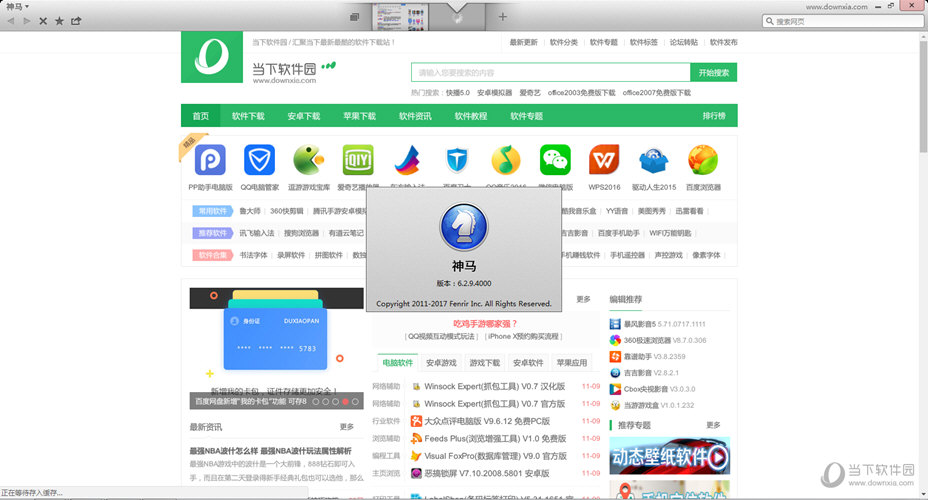Stop page loading with the X icon
928x500 pixels.
click(43, 21)
